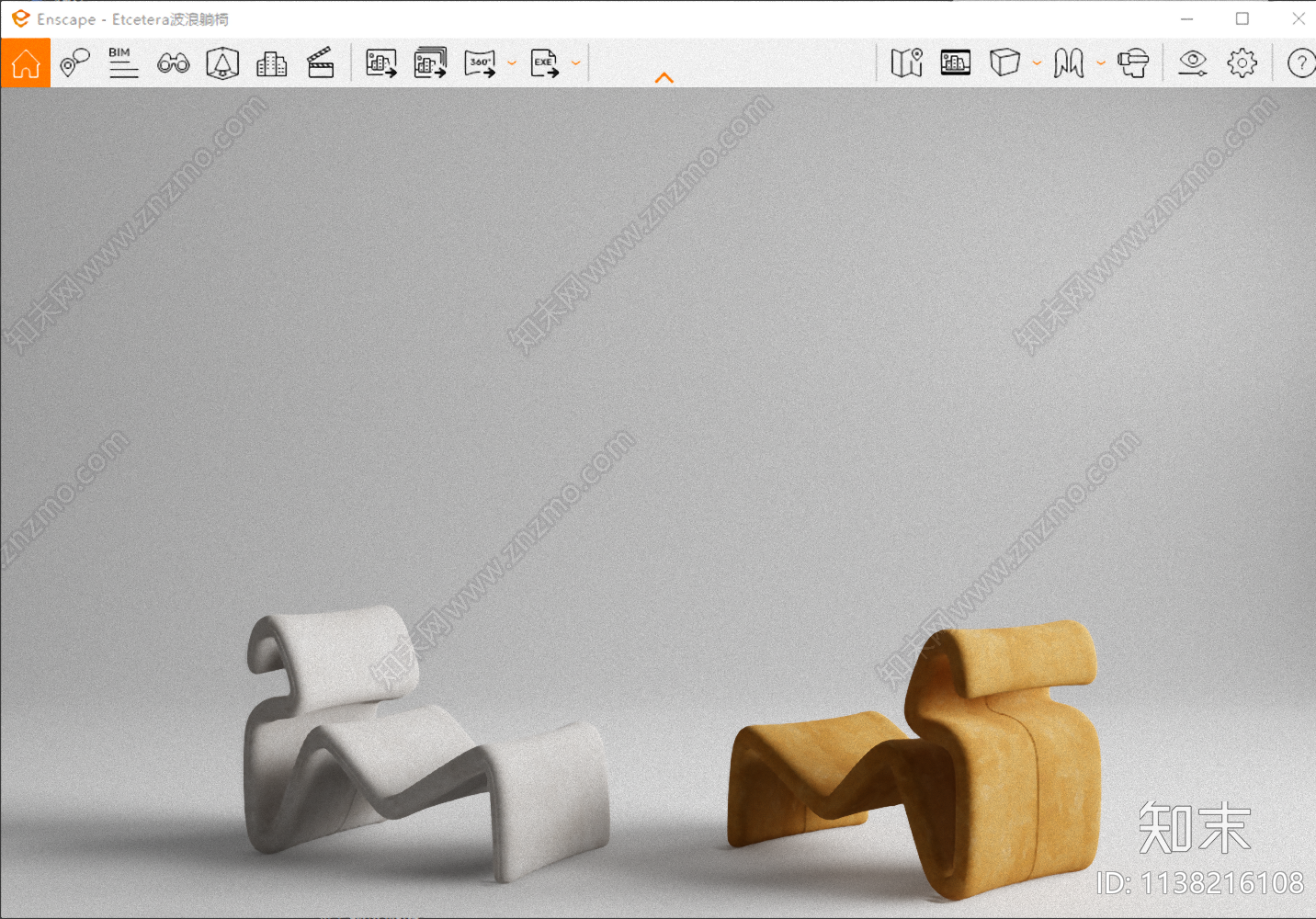Enable the VR headset mode
The image size is (1316, 919).
point(1133,62)
